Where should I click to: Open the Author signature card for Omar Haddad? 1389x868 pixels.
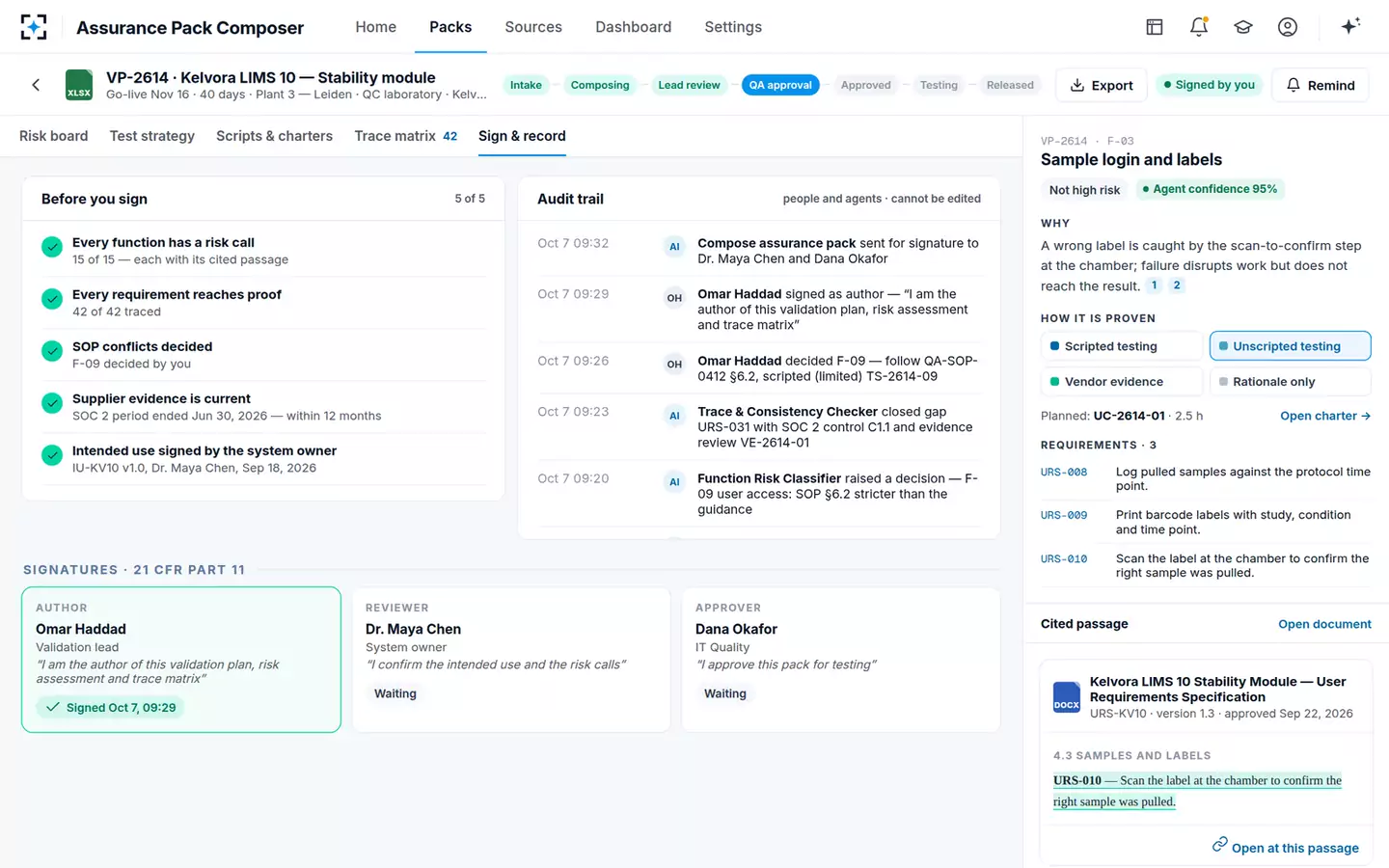(x=181, y=660)
